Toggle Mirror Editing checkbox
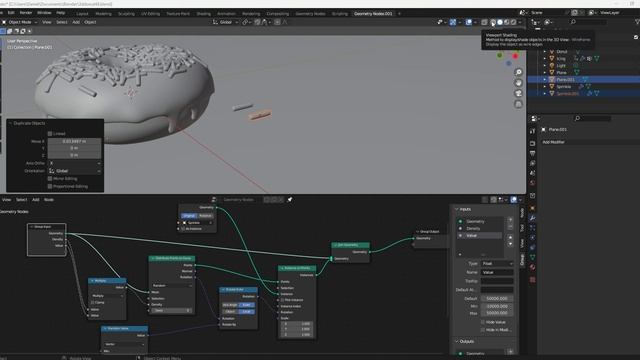 coord(50,179)
